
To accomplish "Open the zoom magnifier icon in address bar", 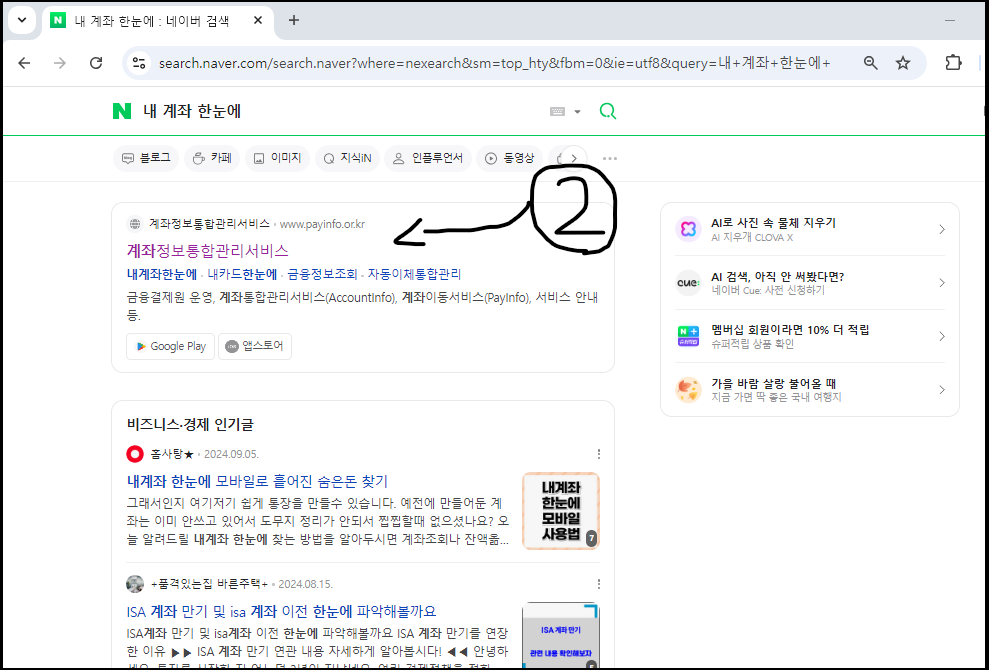I will pyautogui.click(x=870, y=63).
